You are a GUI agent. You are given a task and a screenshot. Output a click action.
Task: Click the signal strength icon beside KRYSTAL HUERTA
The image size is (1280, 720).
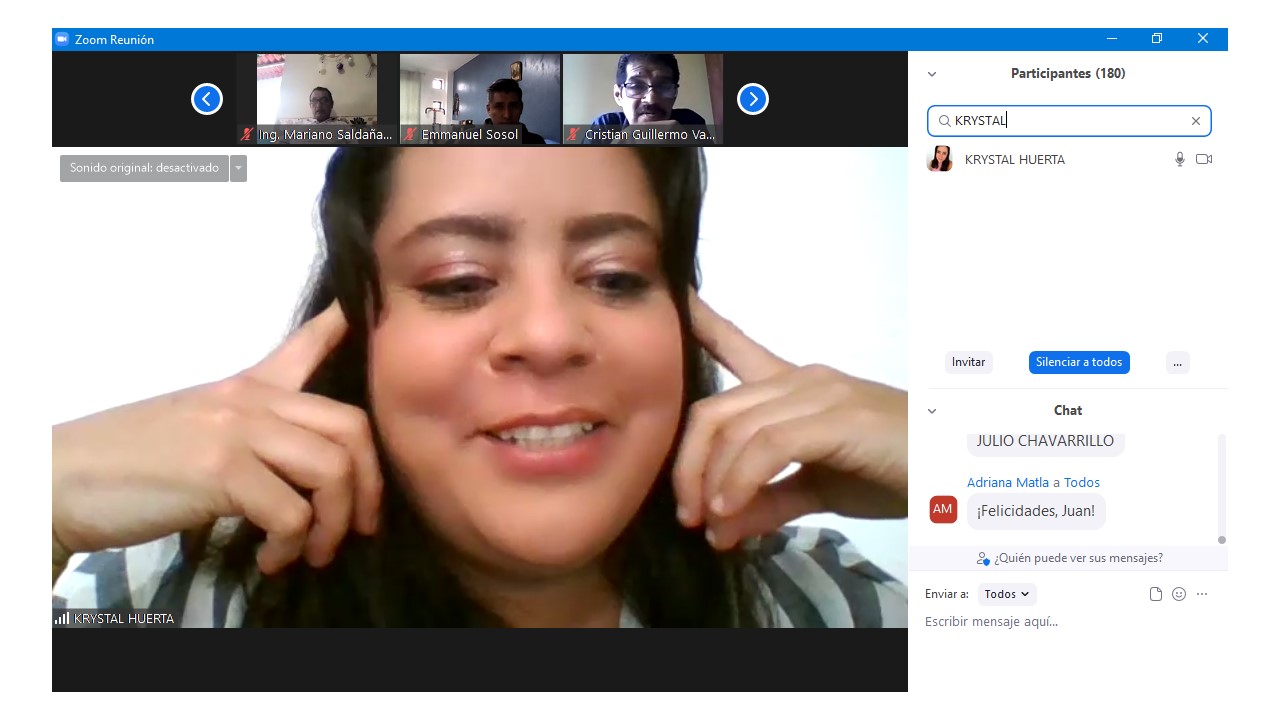click(62, 618)
